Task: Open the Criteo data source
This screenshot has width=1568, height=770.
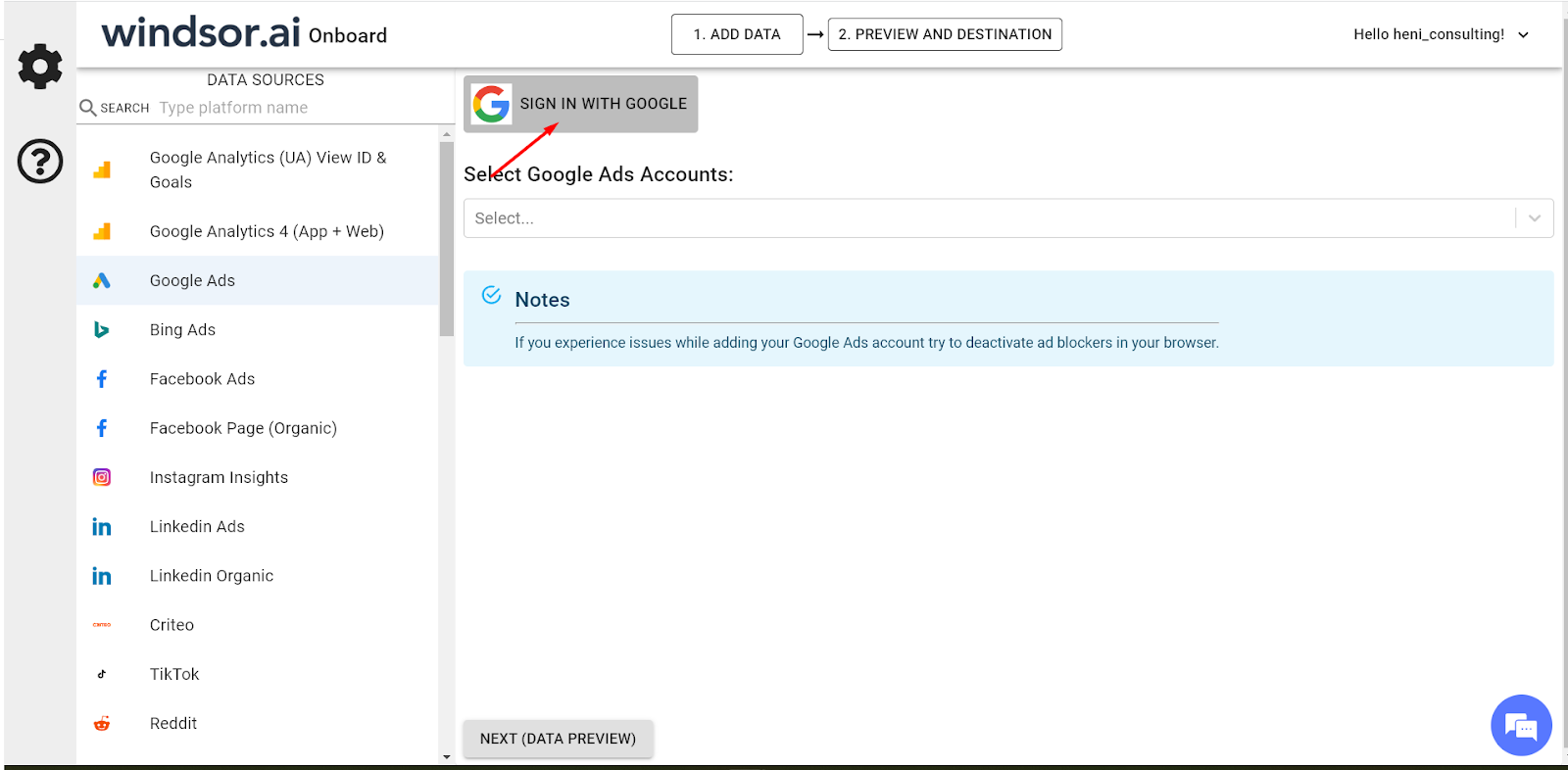Action: click(x=258, y=625)
